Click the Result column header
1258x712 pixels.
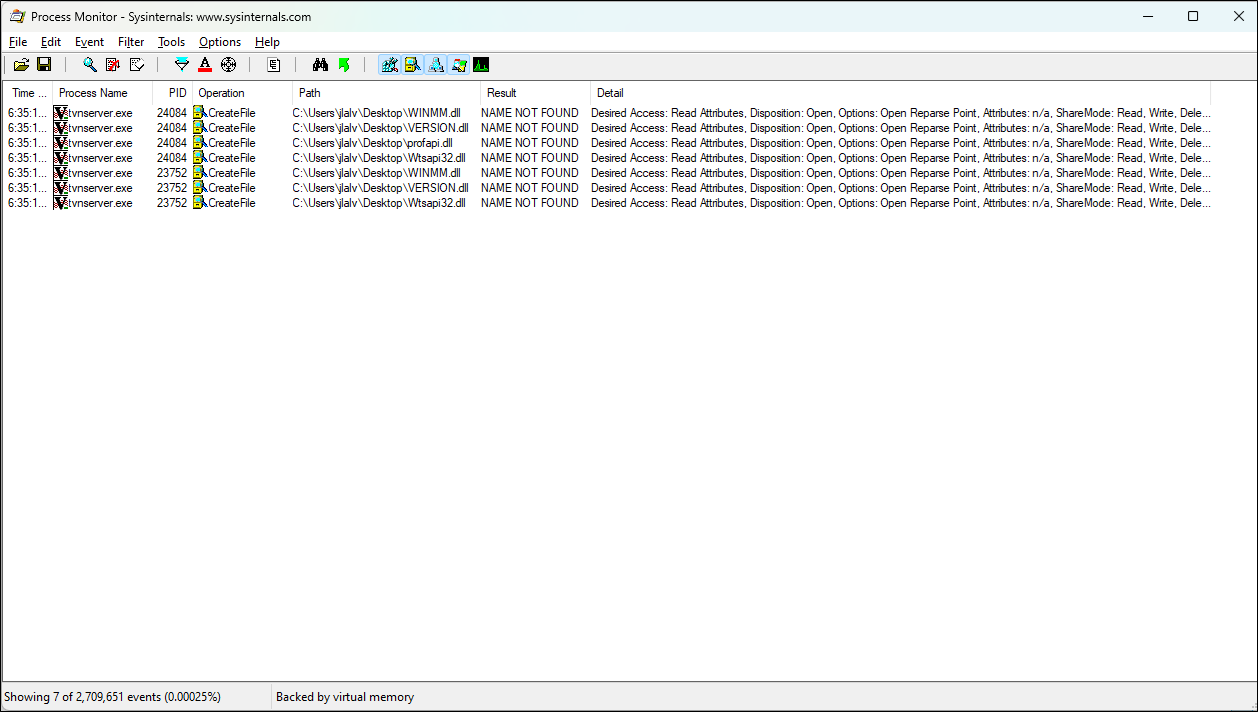[x=535, y=93]
